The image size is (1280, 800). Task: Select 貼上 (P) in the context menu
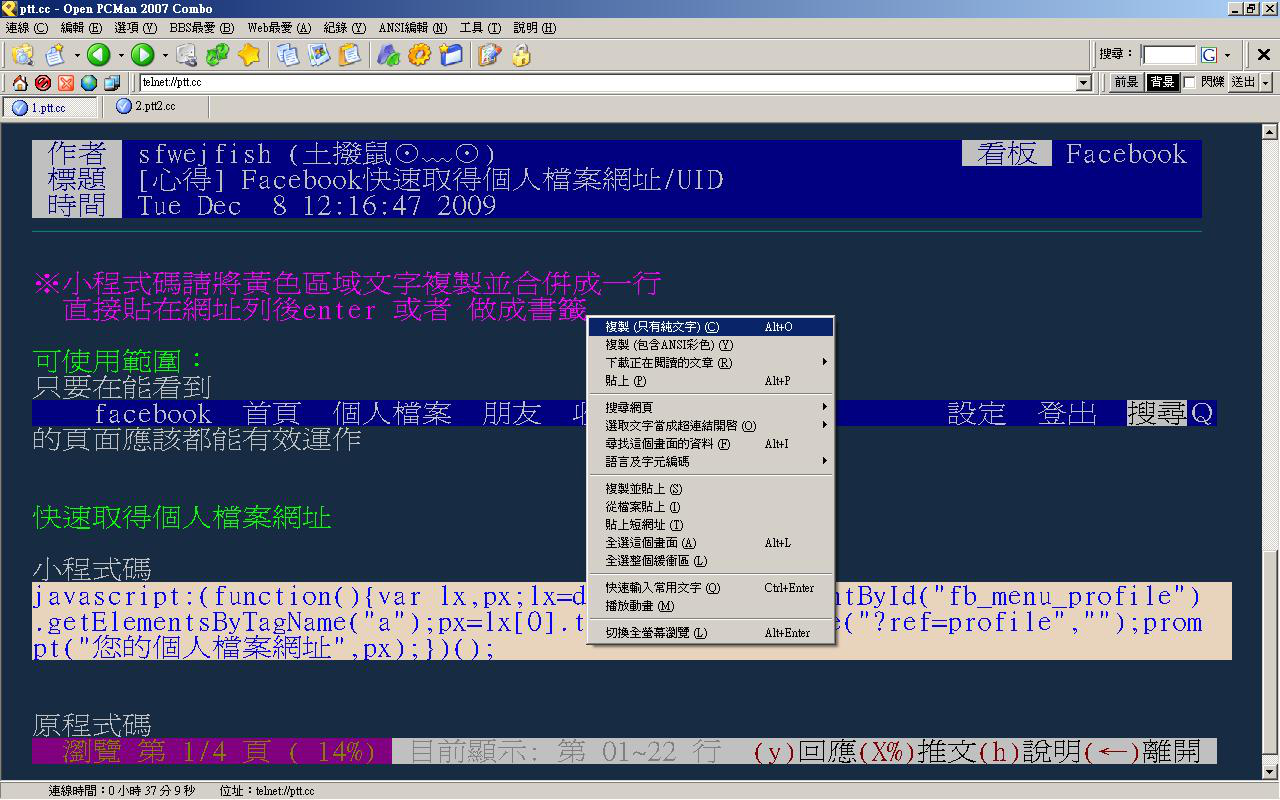[711, 381]
